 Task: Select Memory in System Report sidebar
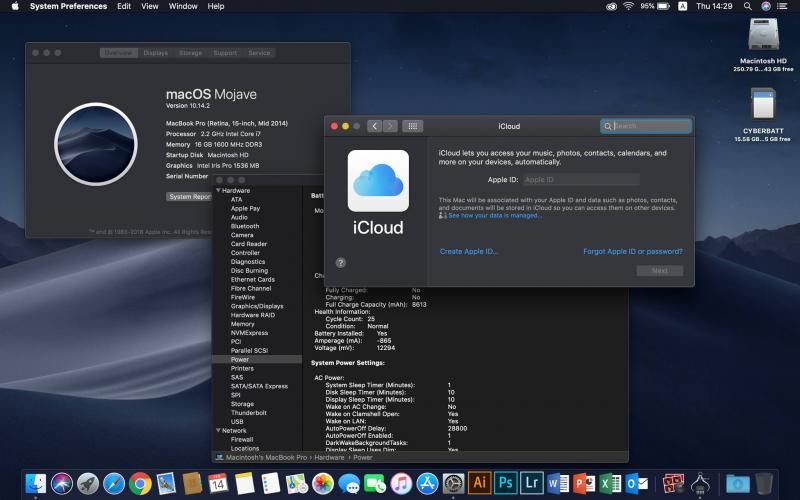pos(242,324)
